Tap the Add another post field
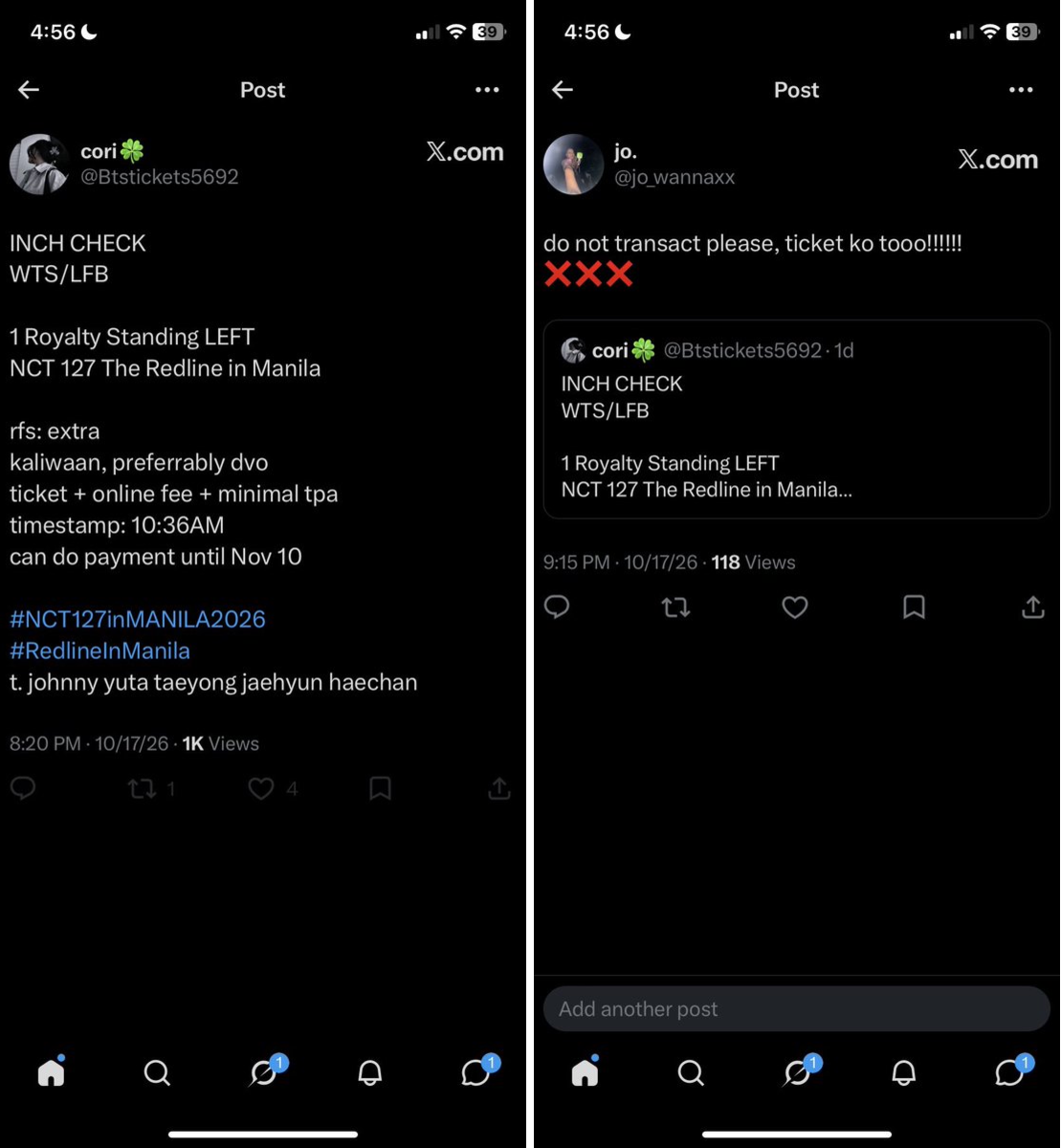This screenshot has height=1148, width=1061. coord(797,1008)
